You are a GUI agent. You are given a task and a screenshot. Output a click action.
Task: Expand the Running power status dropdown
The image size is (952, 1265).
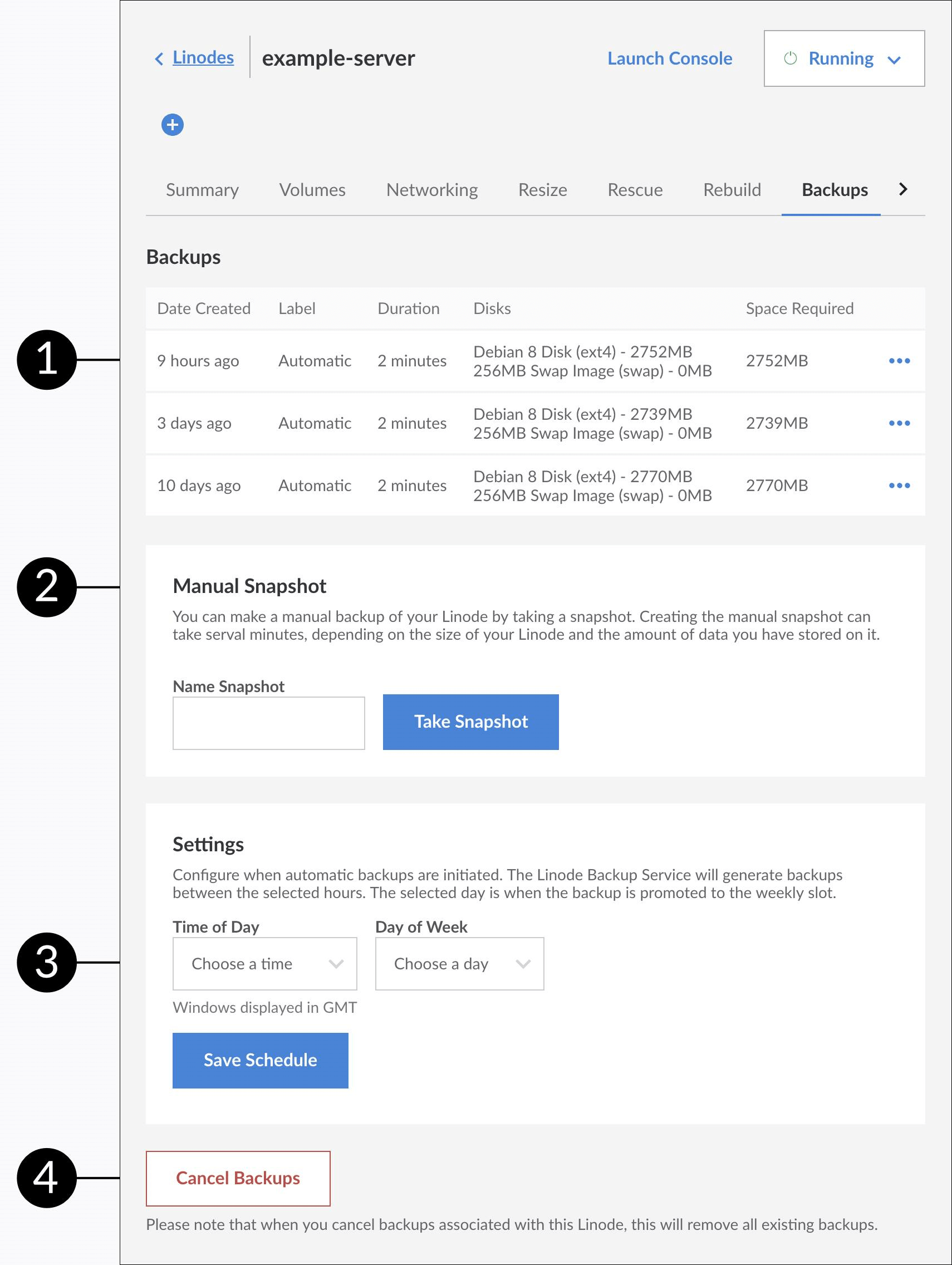pyautogui.click(x=894, y=60)
